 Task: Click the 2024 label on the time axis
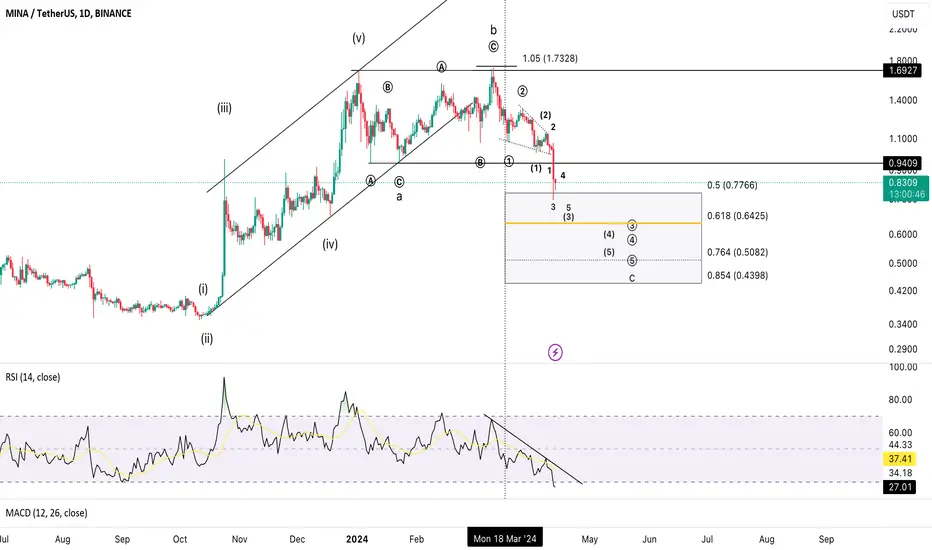click(x=357, y=539)
